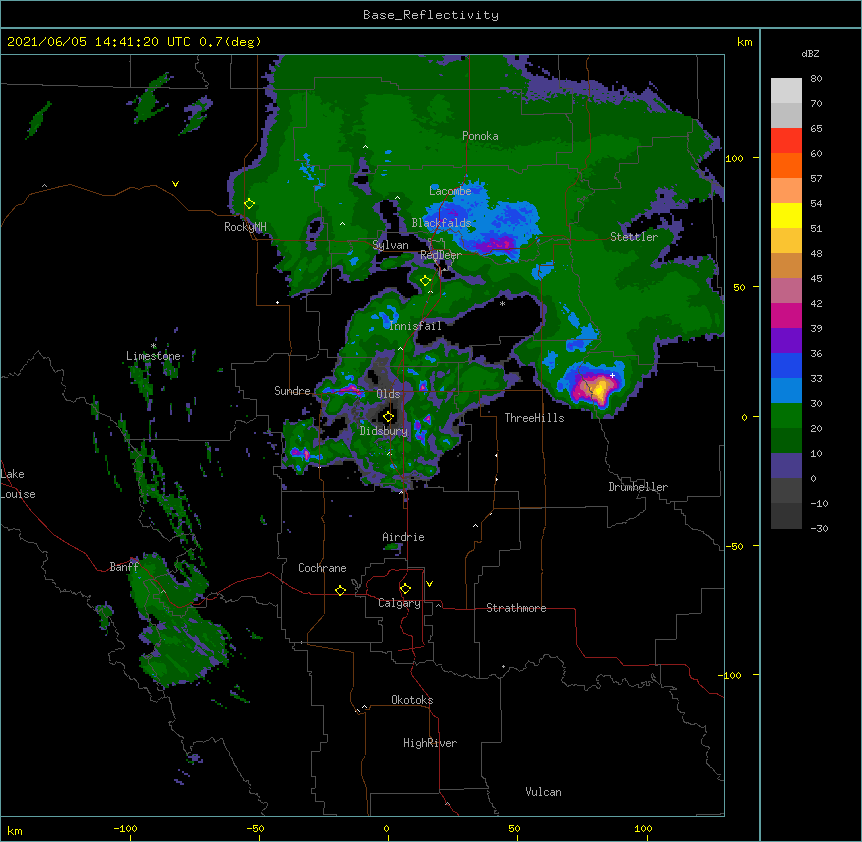Select the Olds label
The width and height of the screenshot is (862, 842).
388,394
